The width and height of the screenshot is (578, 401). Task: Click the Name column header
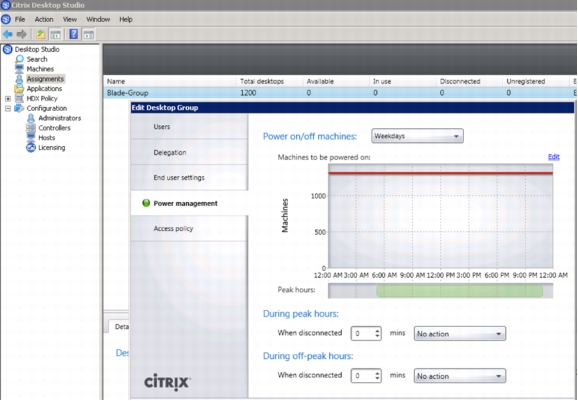pos(170,81)
